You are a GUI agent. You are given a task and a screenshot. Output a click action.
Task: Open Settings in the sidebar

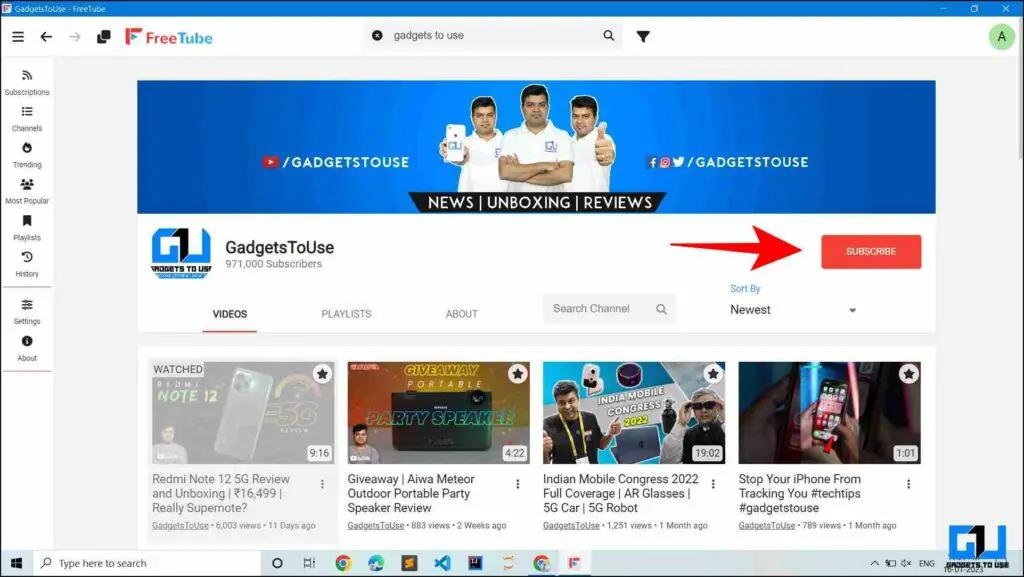click(27, 312)
